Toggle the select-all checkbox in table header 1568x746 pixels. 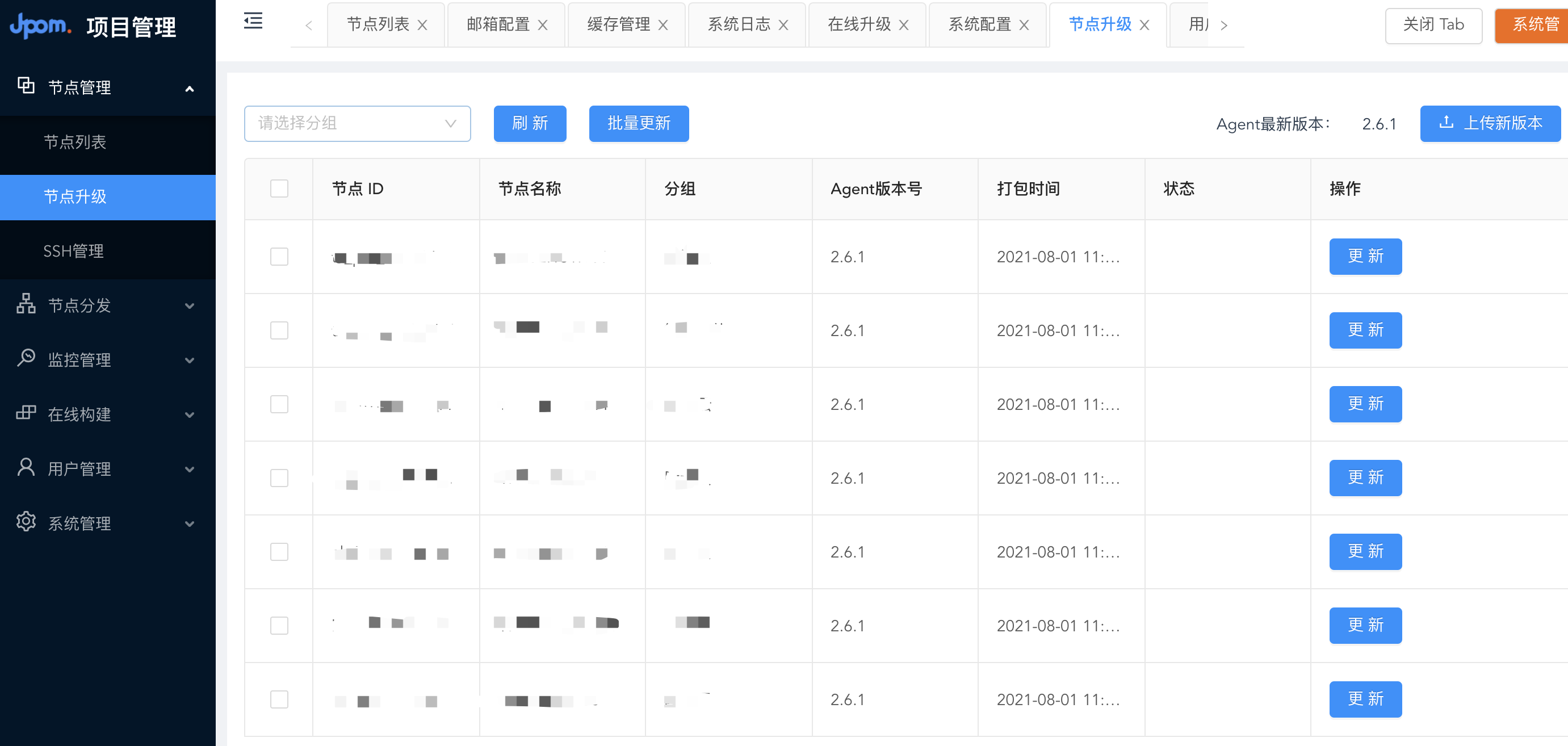(x=279, y=188)
